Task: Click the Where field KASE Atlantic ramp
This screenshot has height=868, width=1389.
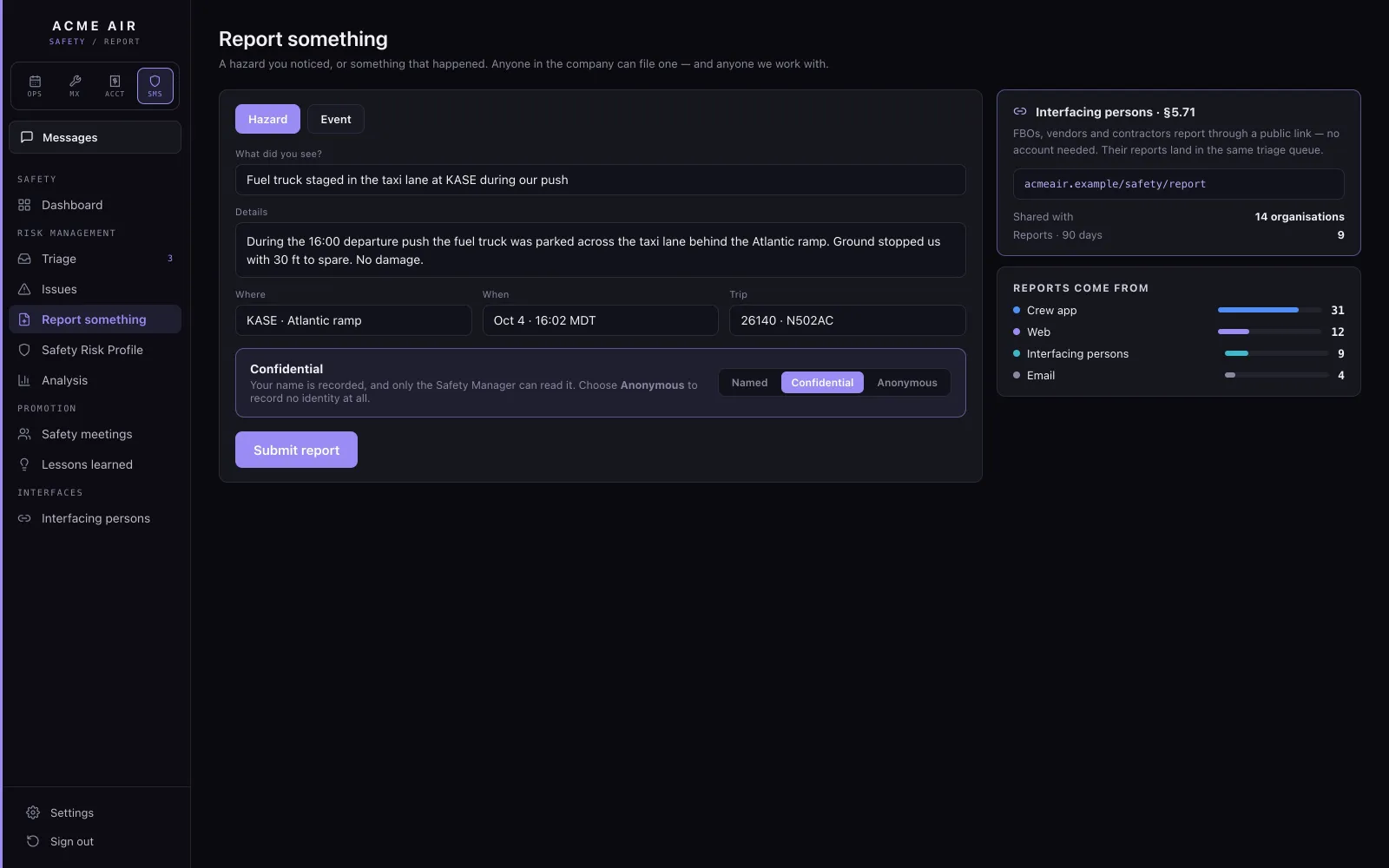Action: [353, 320]
